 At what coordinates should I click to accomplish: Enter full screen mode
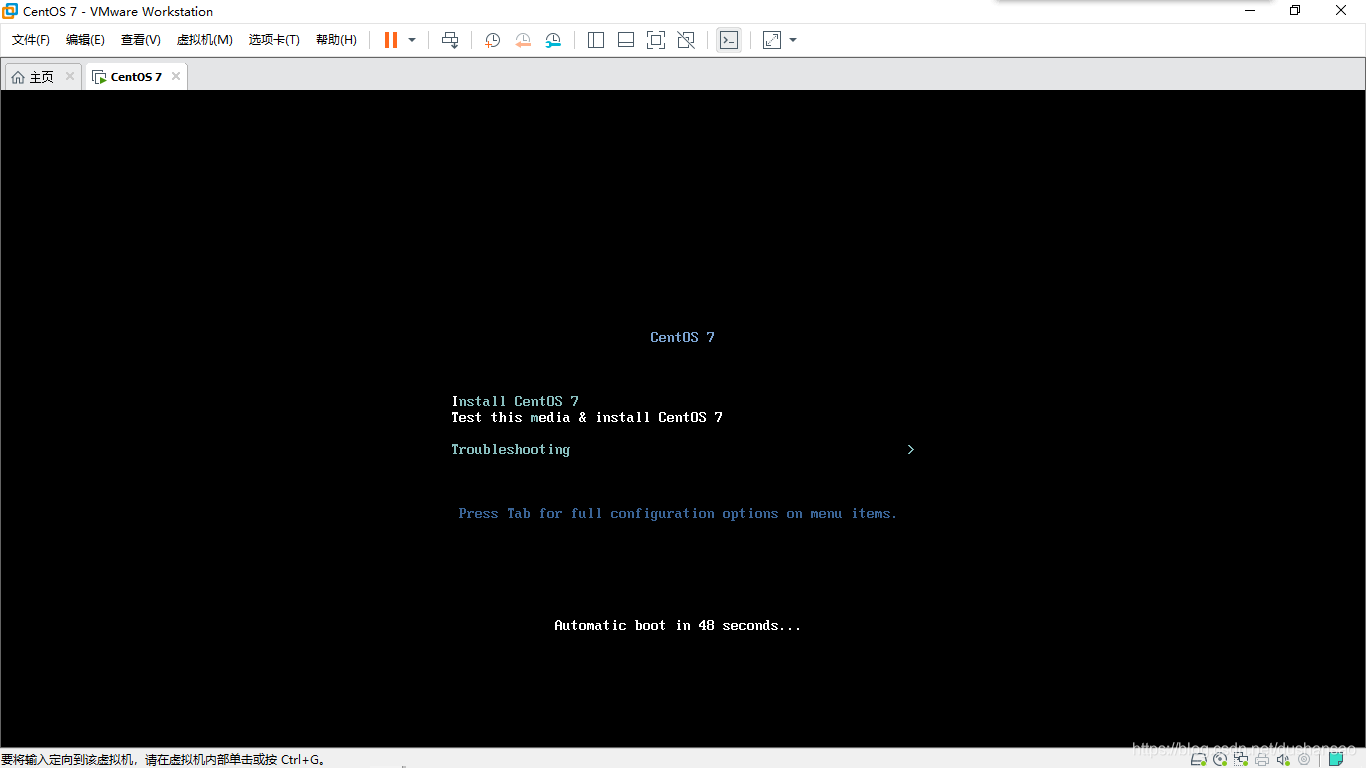pos(656,40)
